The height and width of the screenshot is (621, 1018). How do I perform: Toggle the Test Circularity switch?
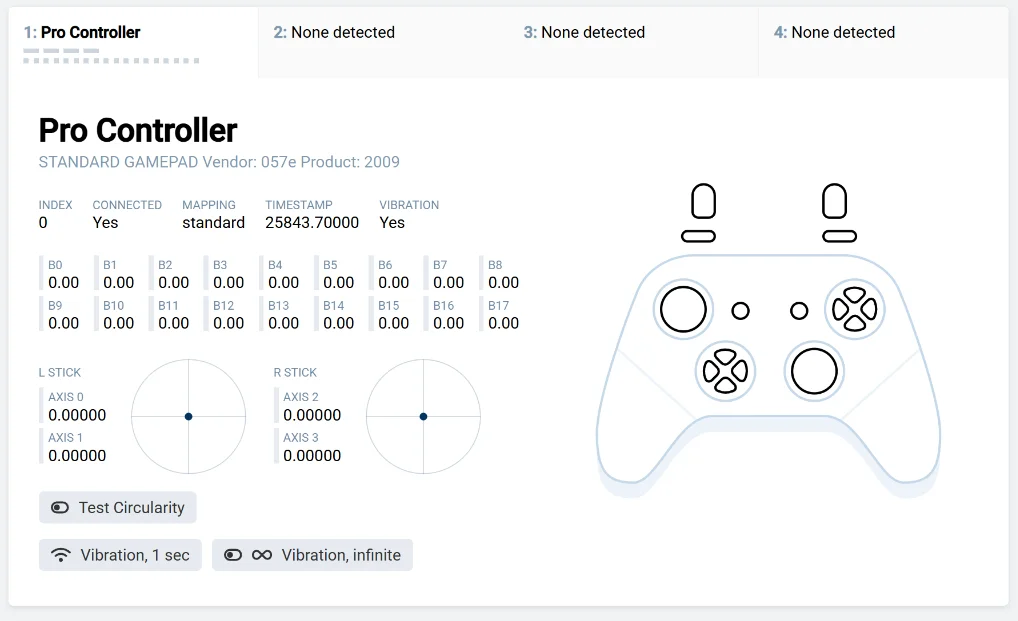click(x=118, y=507)
